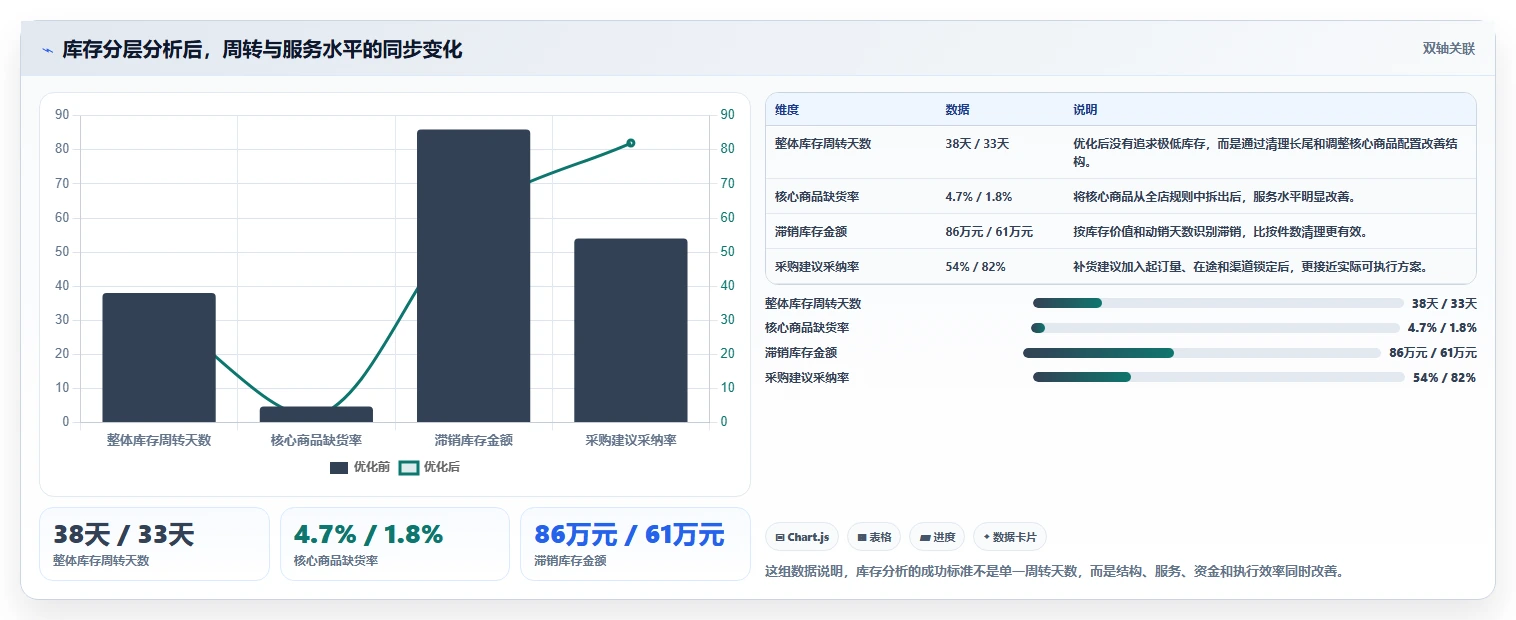Click the 38天 / 33天 value beside progress bar
Screen dimensions: 1516x620
pyautogui.click(x=1444, y=303)
